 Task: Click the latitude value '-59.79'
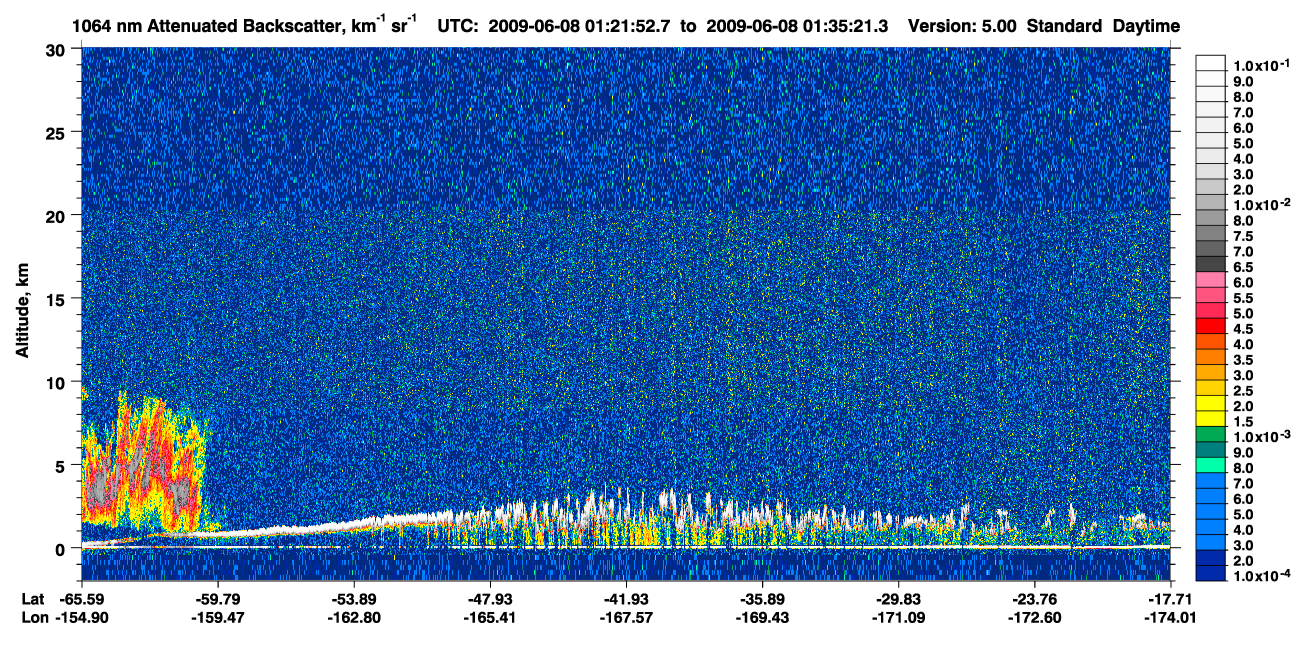[217, 599]
